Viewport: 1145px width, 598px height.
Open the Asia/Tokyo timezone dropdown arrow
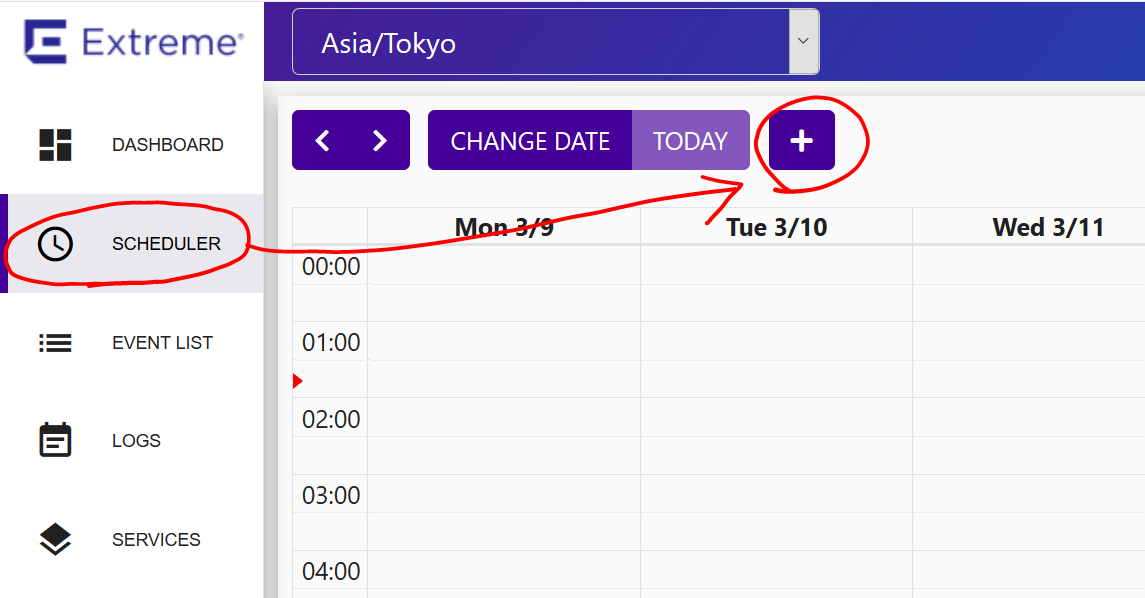click(x=803, y=42)
